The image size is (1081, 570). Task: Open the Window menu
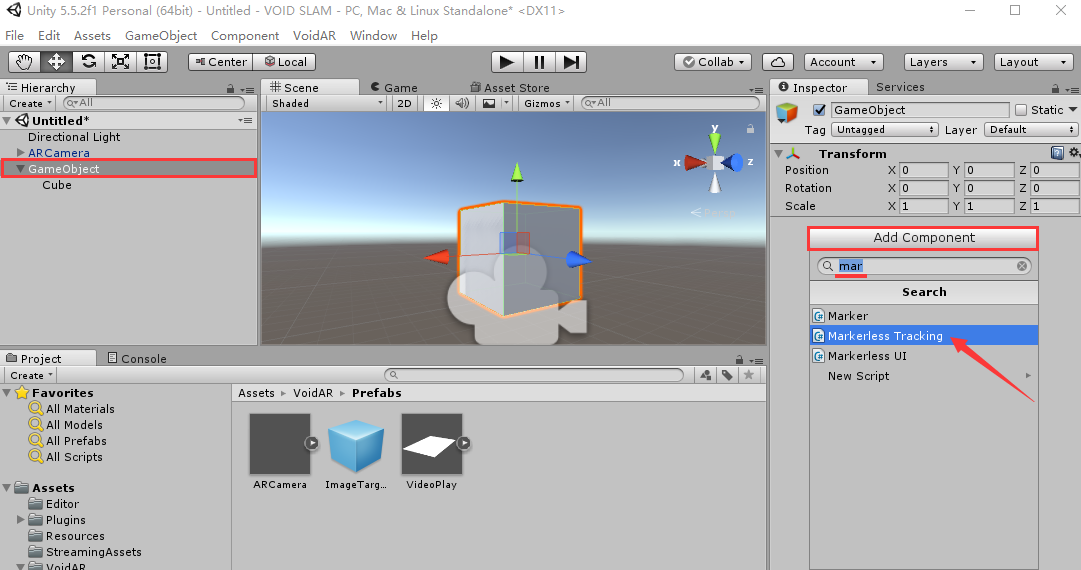(373, 36)
